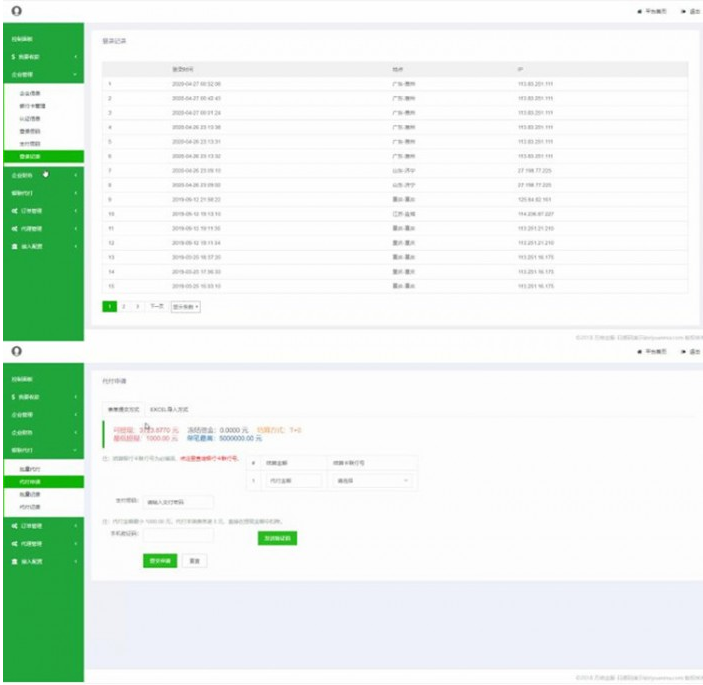The image size is (703, 685).
Task: Click the login time cell in row 1
Action: (196, 84)
